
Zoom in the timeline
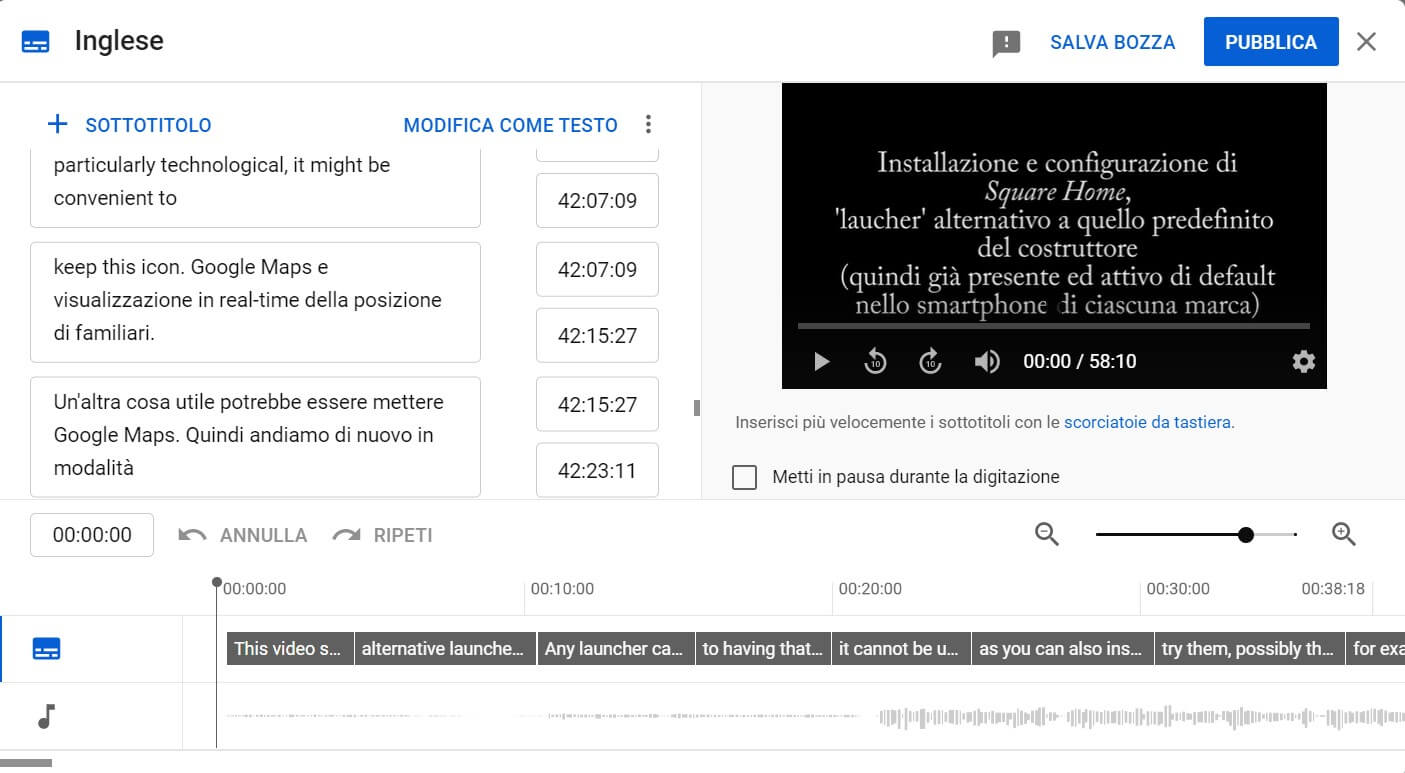(x=1344, y=535)
